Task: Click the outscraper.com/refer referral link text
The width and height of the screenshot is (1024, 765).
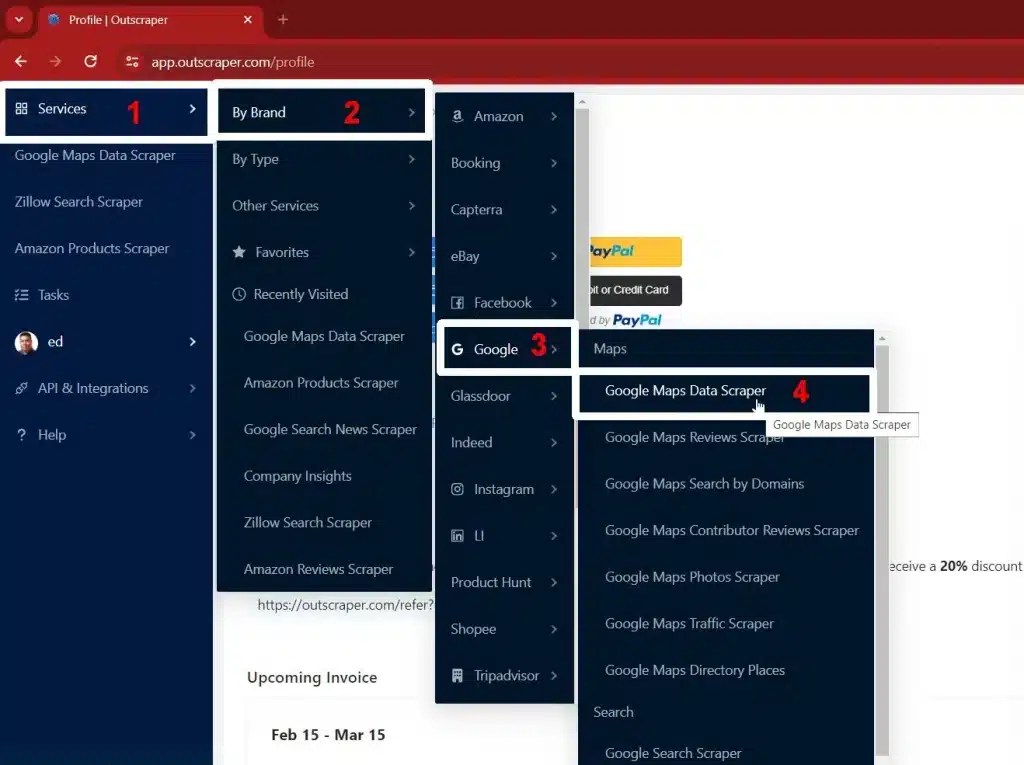Action: pyautogui.click(x=345, y=604)
